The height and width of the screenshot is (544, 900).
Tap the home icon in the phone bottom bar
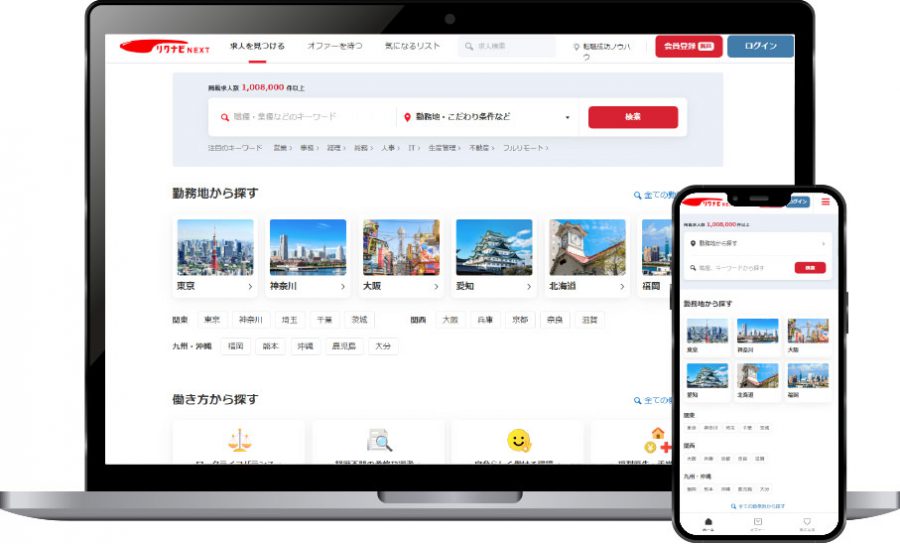click(709, 522)
